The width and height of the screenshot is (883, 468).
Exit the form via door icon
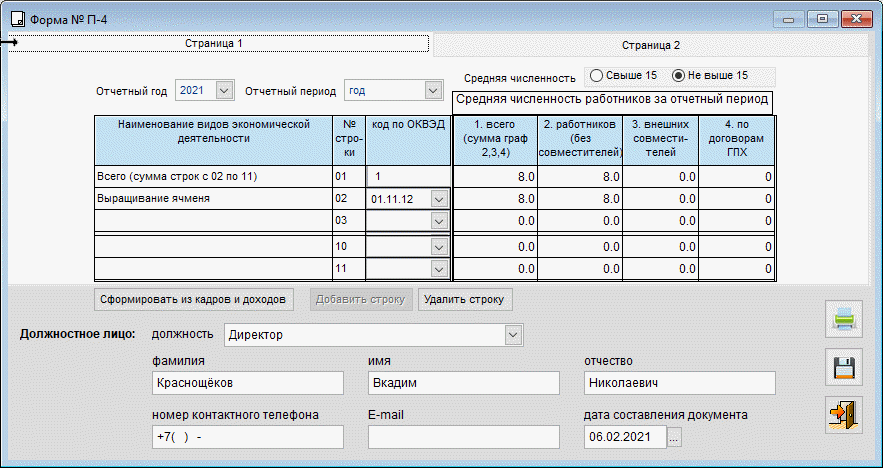point(844,415)
